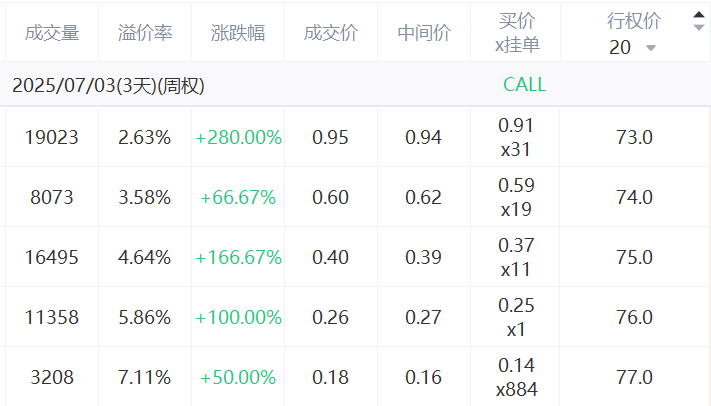
Task: Sort by 涨跌幅 column header
Action: tap(238, 33)
